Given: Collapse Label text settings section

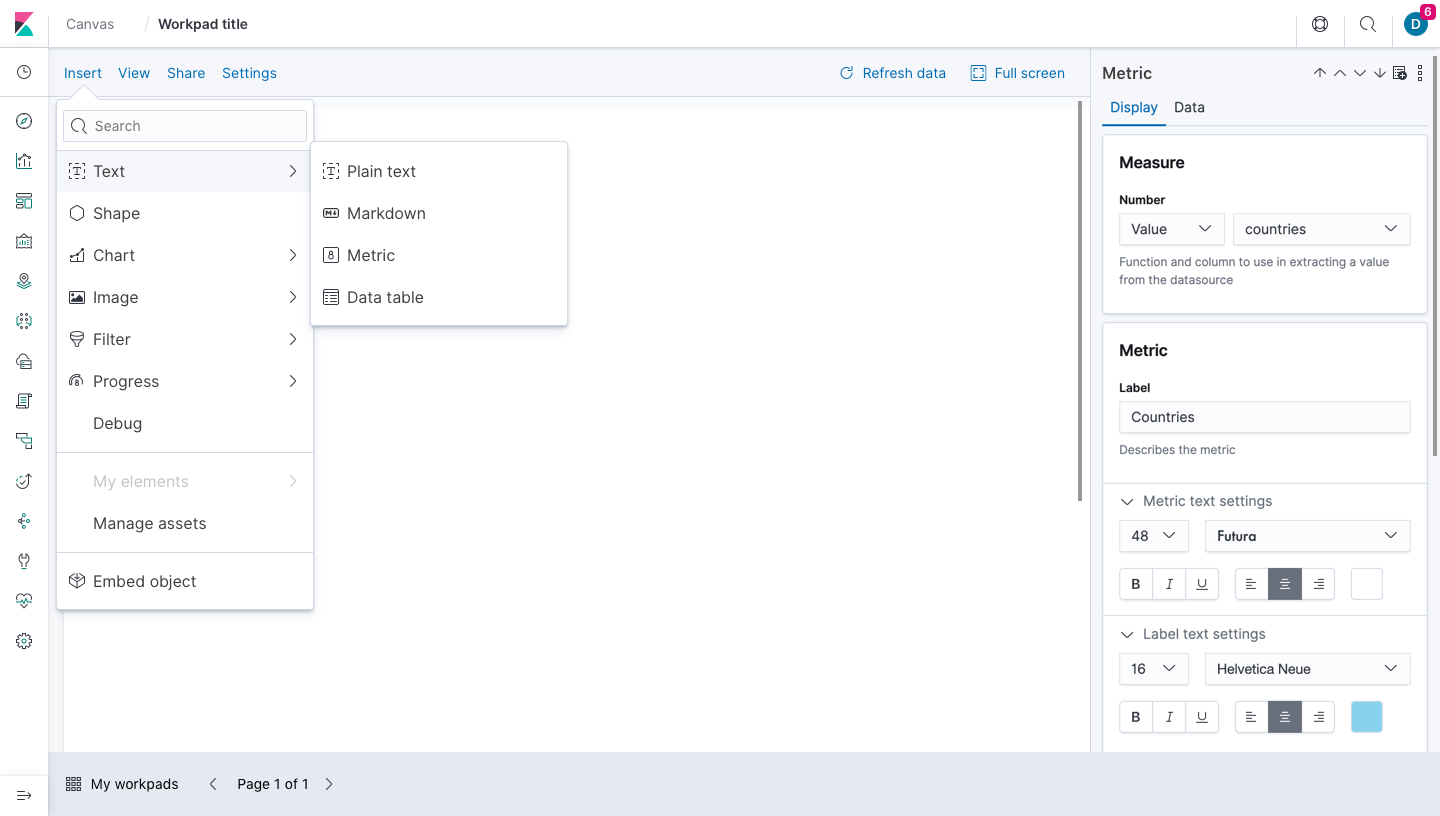Looking at the screenshot, I should coord(1193,634).
